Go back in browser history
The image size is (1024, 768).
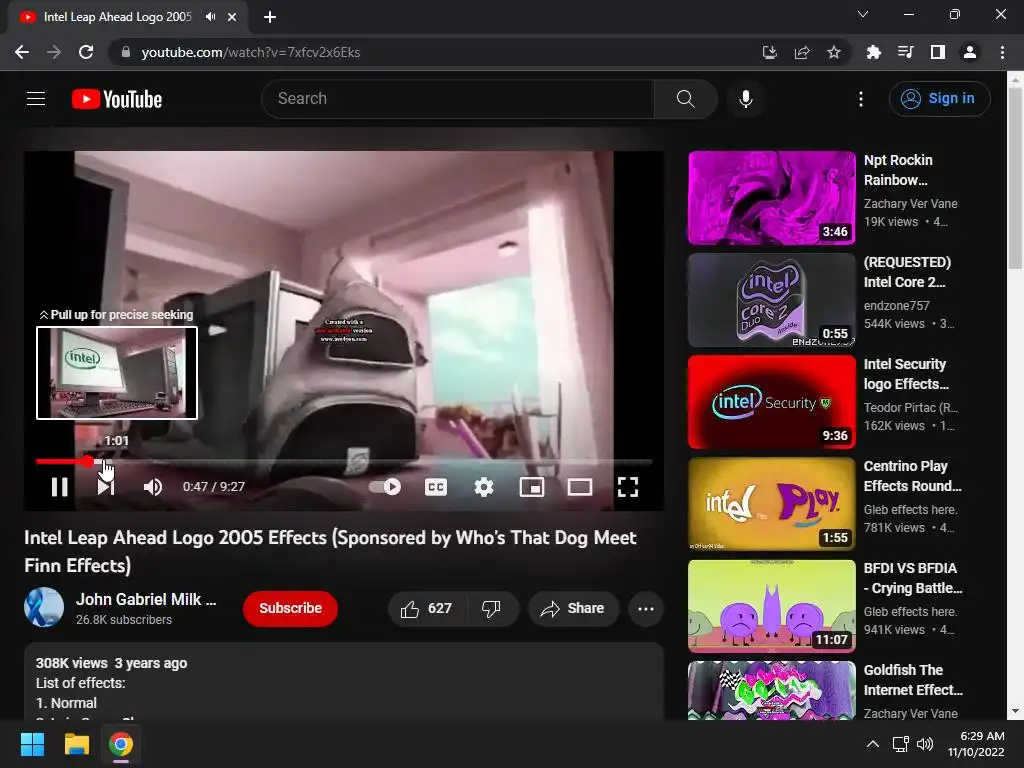pyautogui.click(x=22, y=52)
